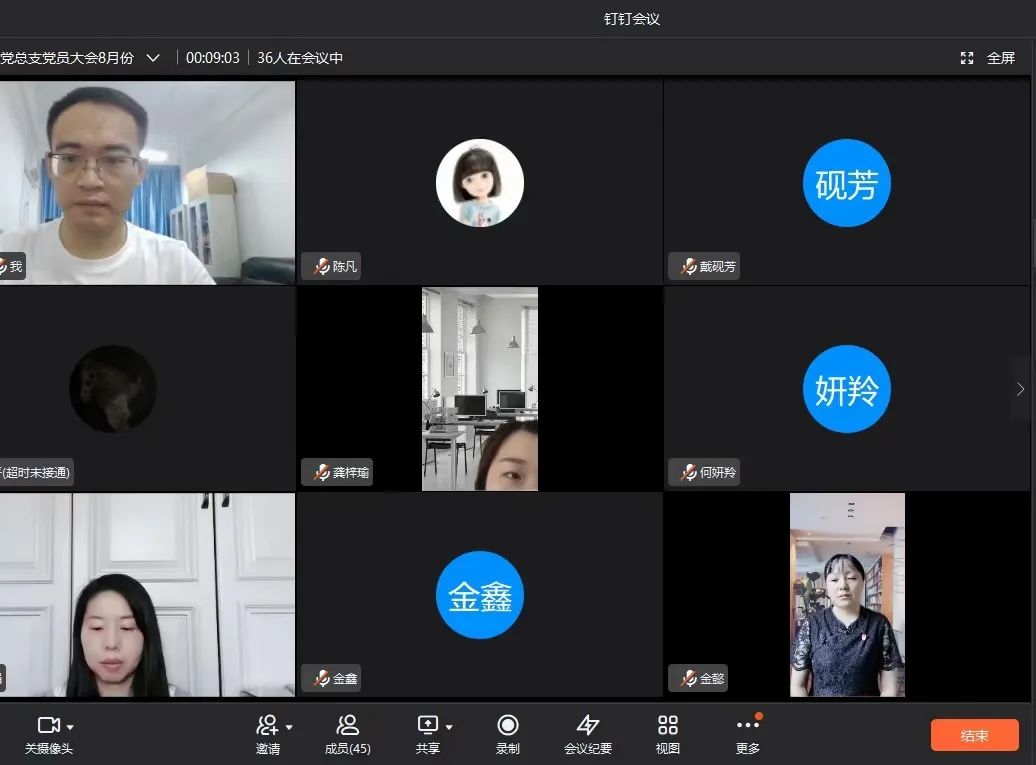
Task: Click the 何妍羚 name label
Action: 718,472
